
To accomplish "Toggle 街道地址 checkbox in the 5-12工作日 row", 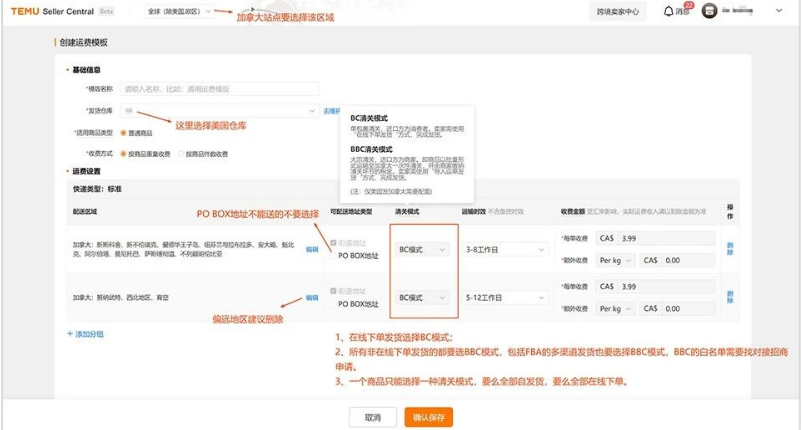I will coord(333,291).
